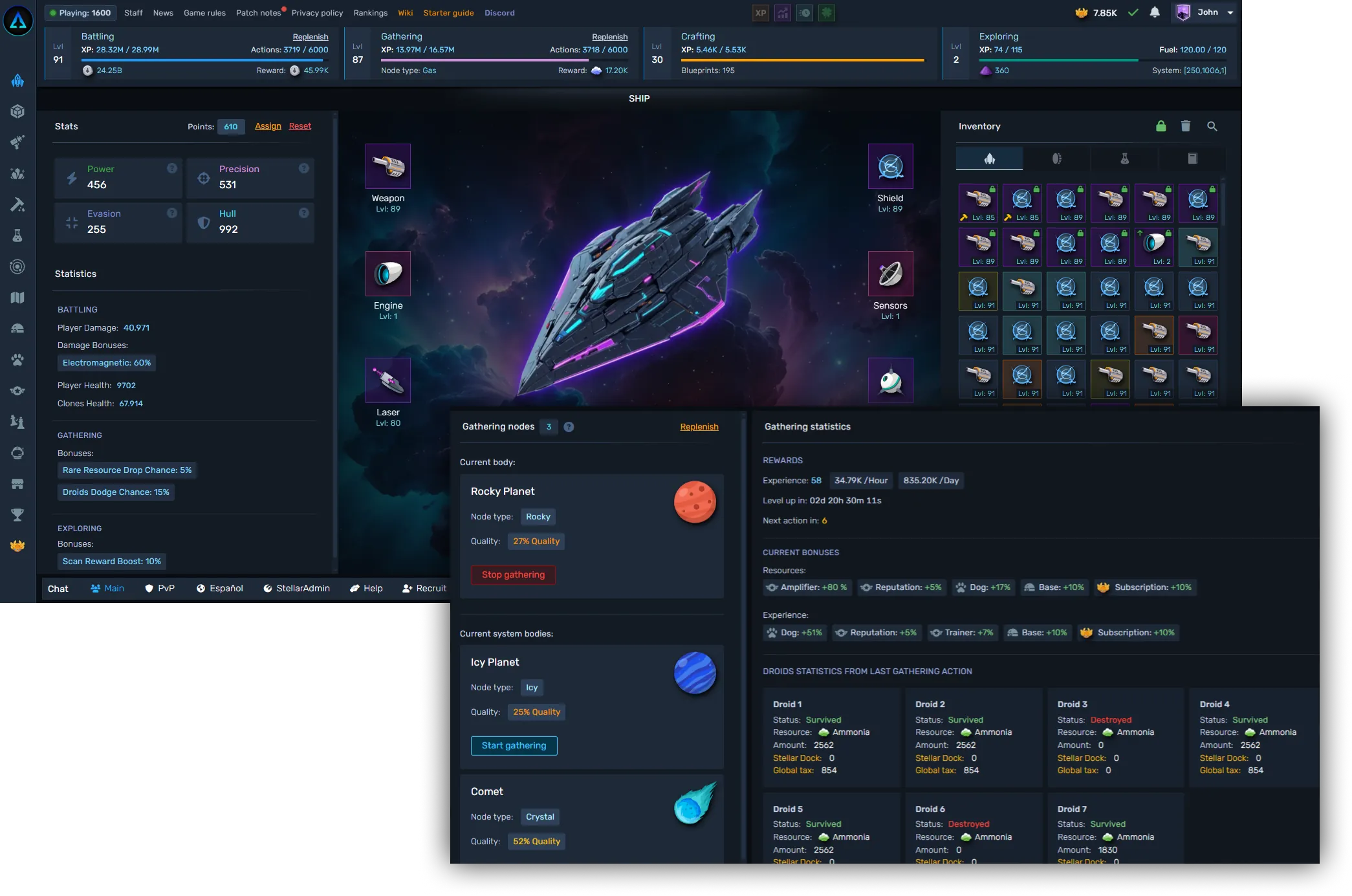Open the Rankings menu item
The image size is (1352, 896).
(370, 13)
